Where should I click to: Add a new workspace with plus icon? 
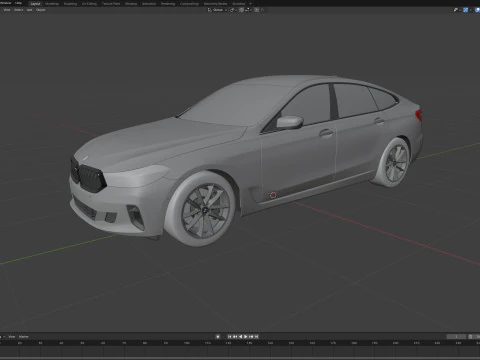click(x=250, y=4)
